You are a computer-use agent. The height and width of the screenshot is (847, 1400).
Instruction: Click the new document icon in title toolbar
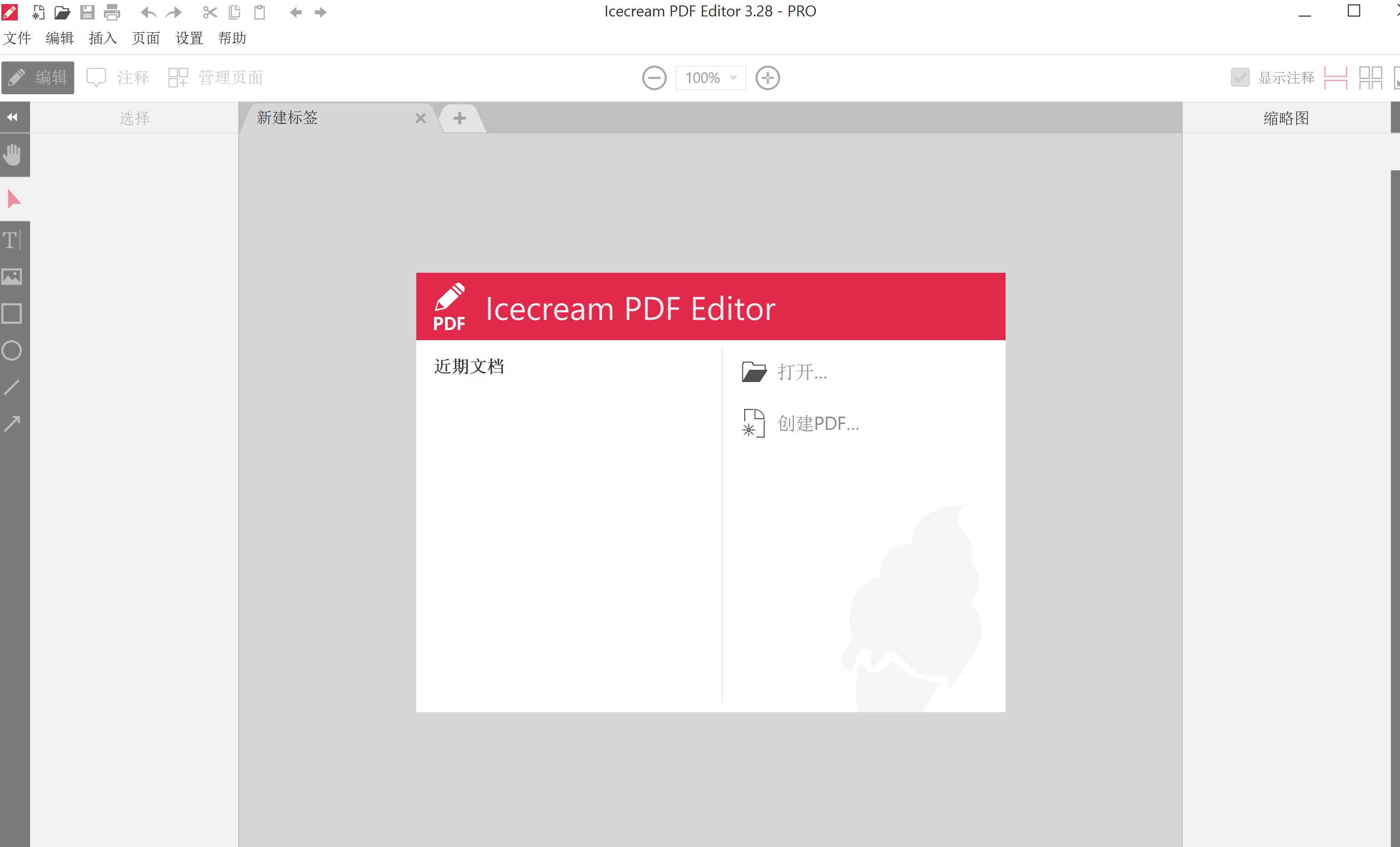[x=38, y=12]
